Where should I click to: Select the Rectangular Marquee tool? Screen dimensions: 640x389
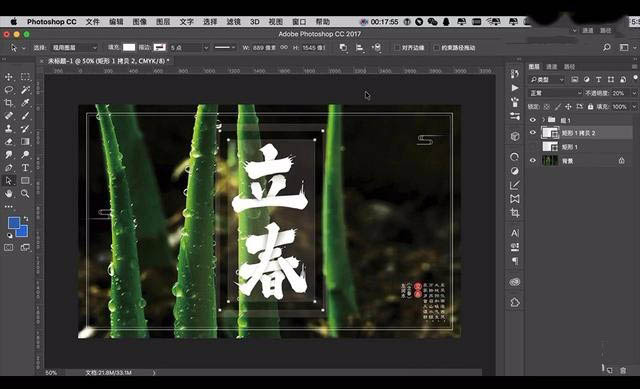(25, 77)
